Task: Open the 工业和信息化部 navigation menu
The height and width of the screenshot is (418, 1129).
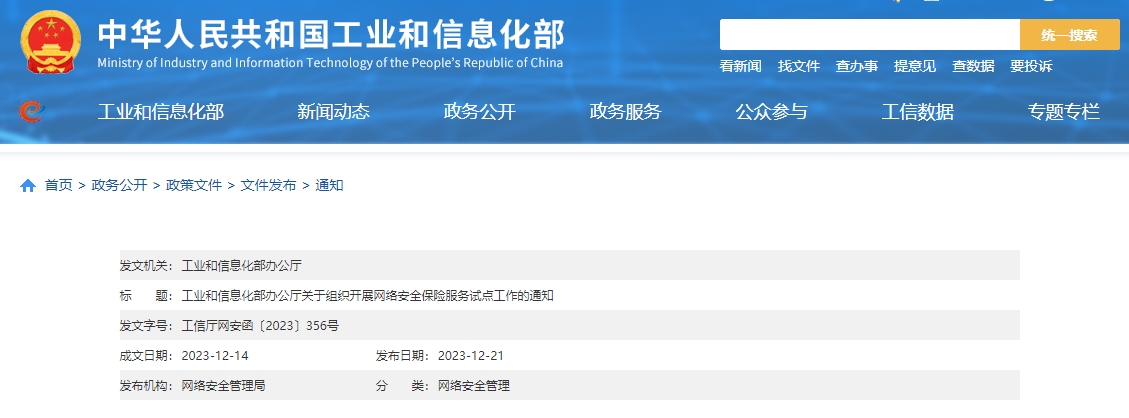Action: [x=161, y=112]
